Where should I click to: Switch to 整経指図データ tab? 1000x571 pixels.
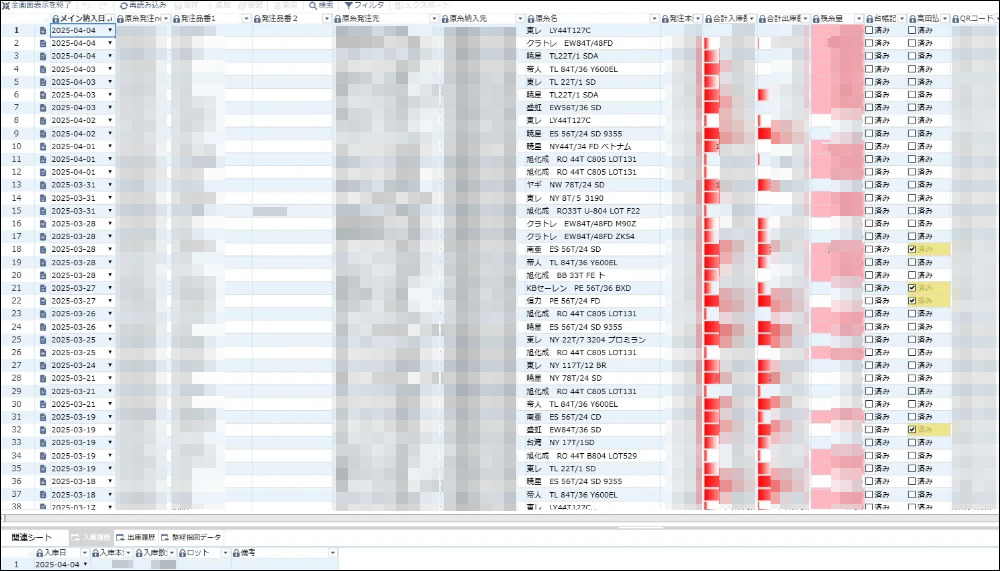[191, 538]
